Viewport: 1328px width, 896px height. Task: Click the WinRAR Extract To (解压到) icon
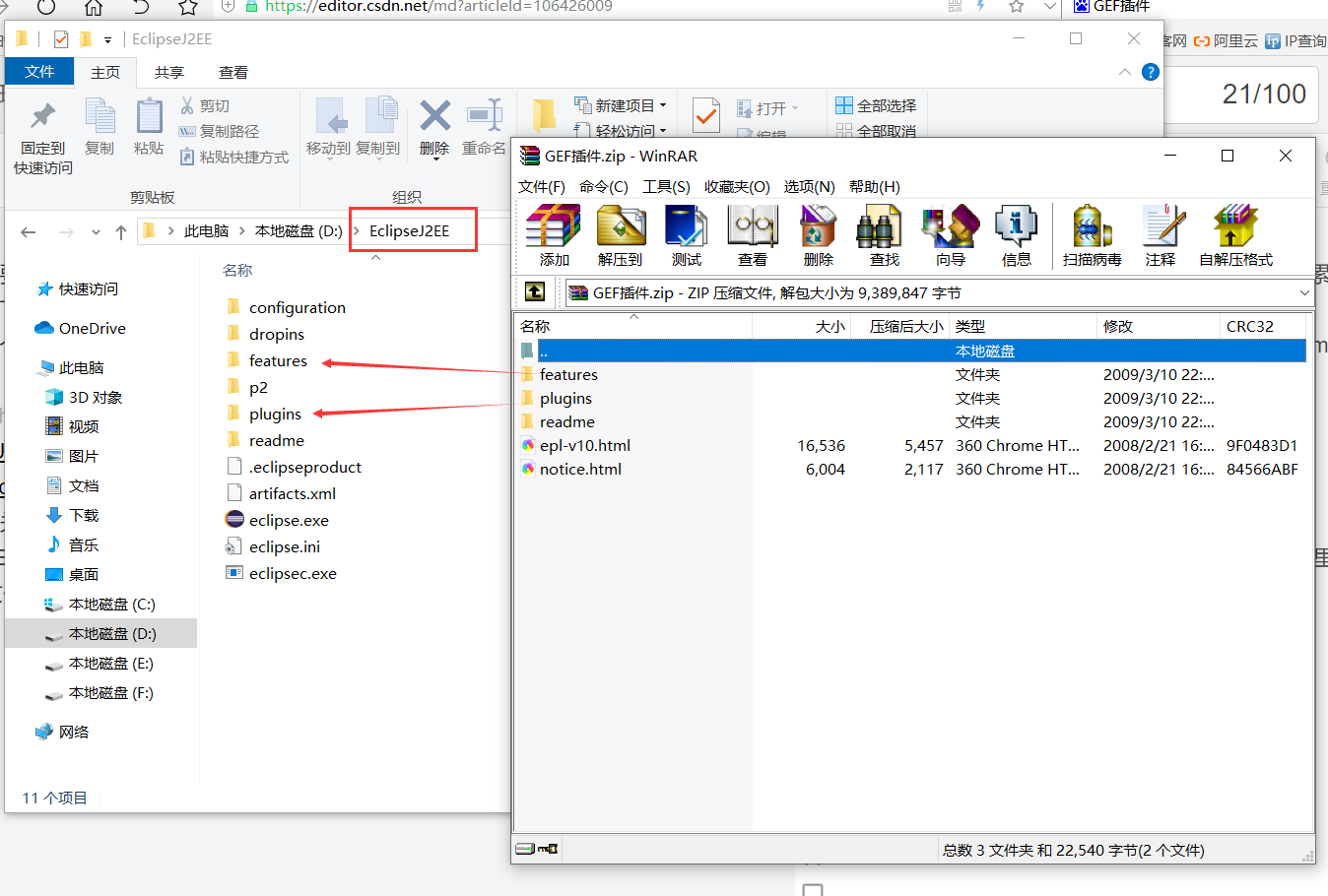tap(620, 235)
